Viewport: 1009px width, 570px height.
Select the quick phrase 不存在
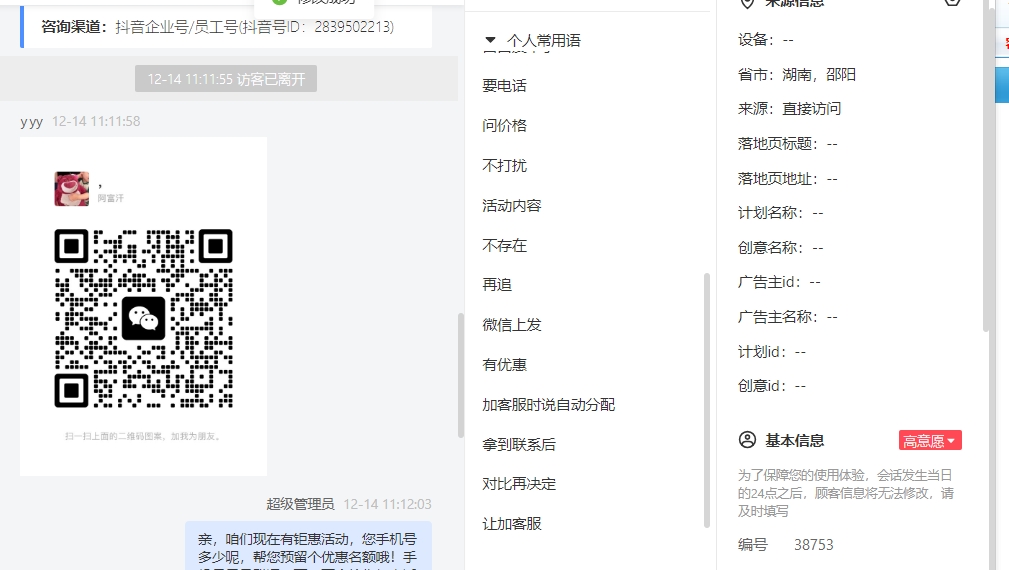click(x=504, y=245)
